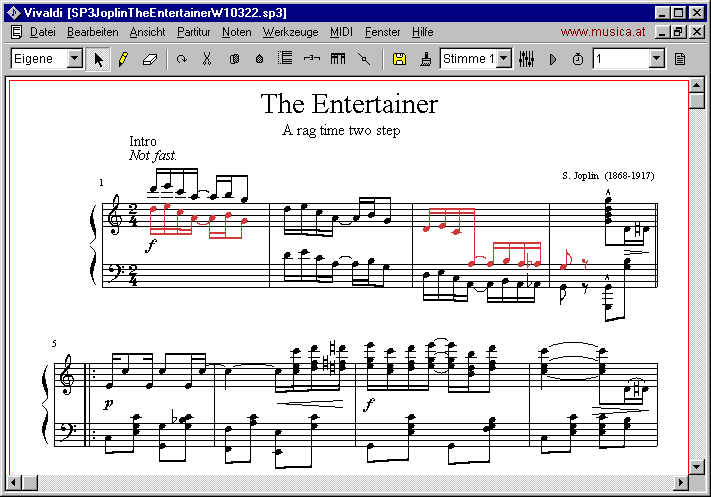Click the measure number 5 label
711x497 pixels.
pyautogui.click(x=54, y=343)
